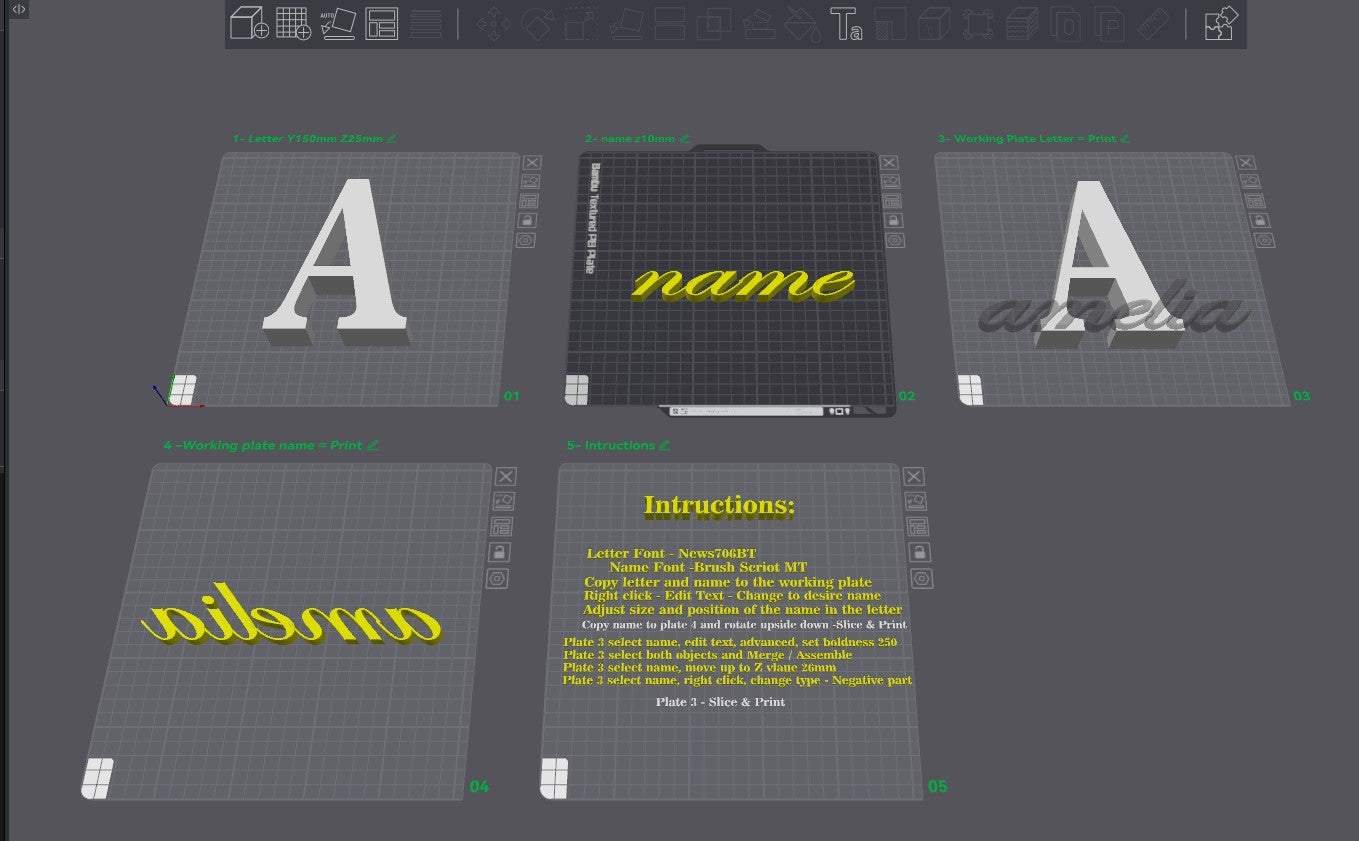Remove plate 01 using its X icon
The height and width of the screenshot is (841, 1359).
531,162
